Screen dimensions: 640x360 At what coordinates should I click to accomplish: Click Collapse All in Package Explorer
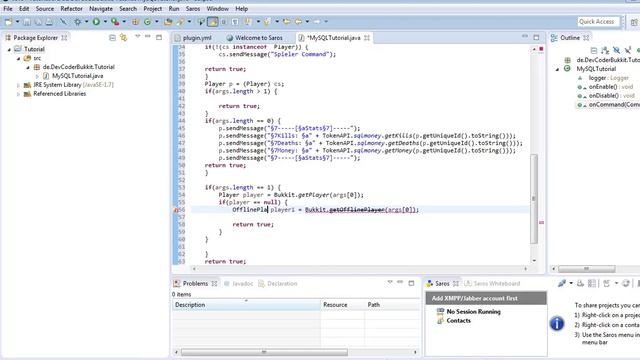(x=112, y=38)
